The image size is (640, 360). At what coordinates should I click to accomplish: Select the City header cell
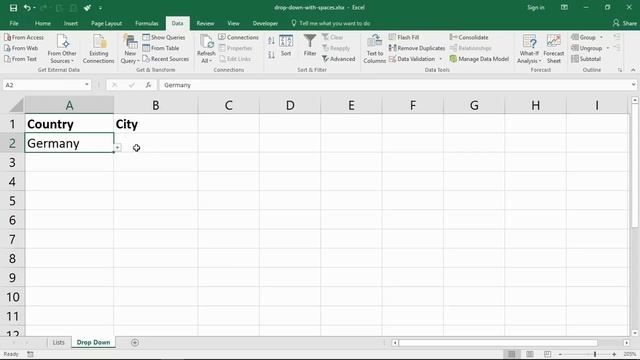(156, 124)
